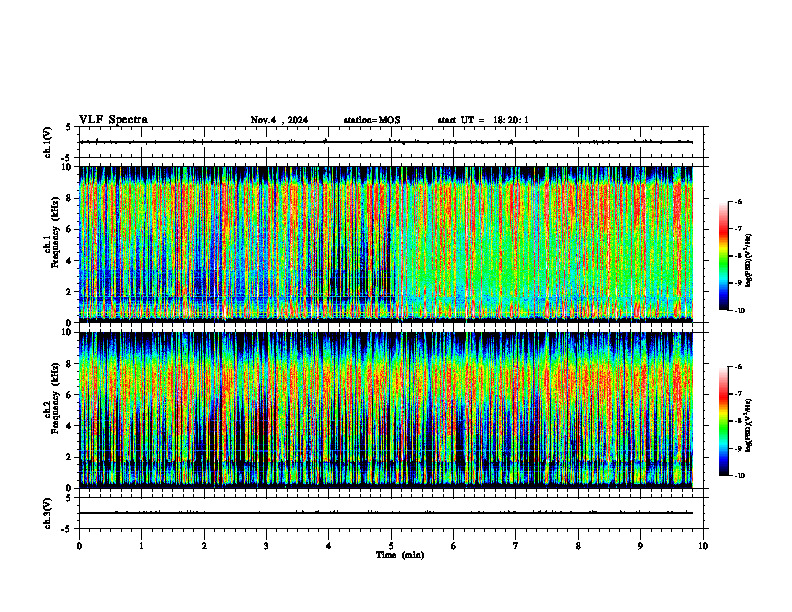792x612 pixels.
Task: Click the ch.2 spectrogram panel
Action: (391, 410)
